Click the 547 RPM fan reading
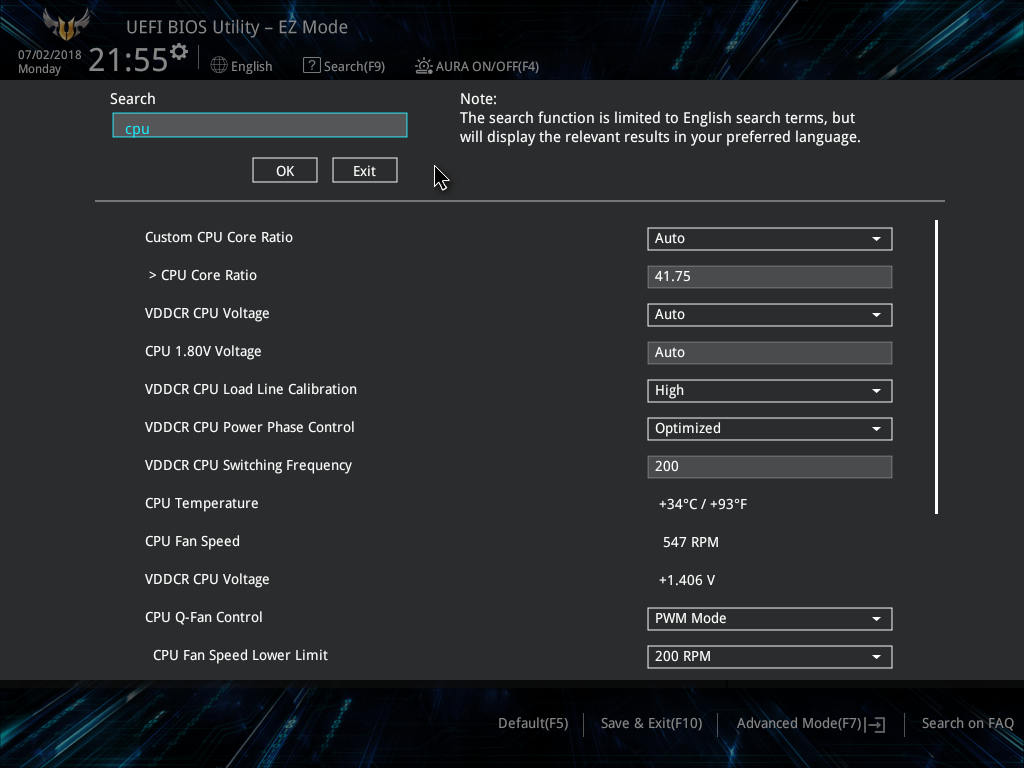This screenshot has height=768, width=1024. (x=690, y=542)
